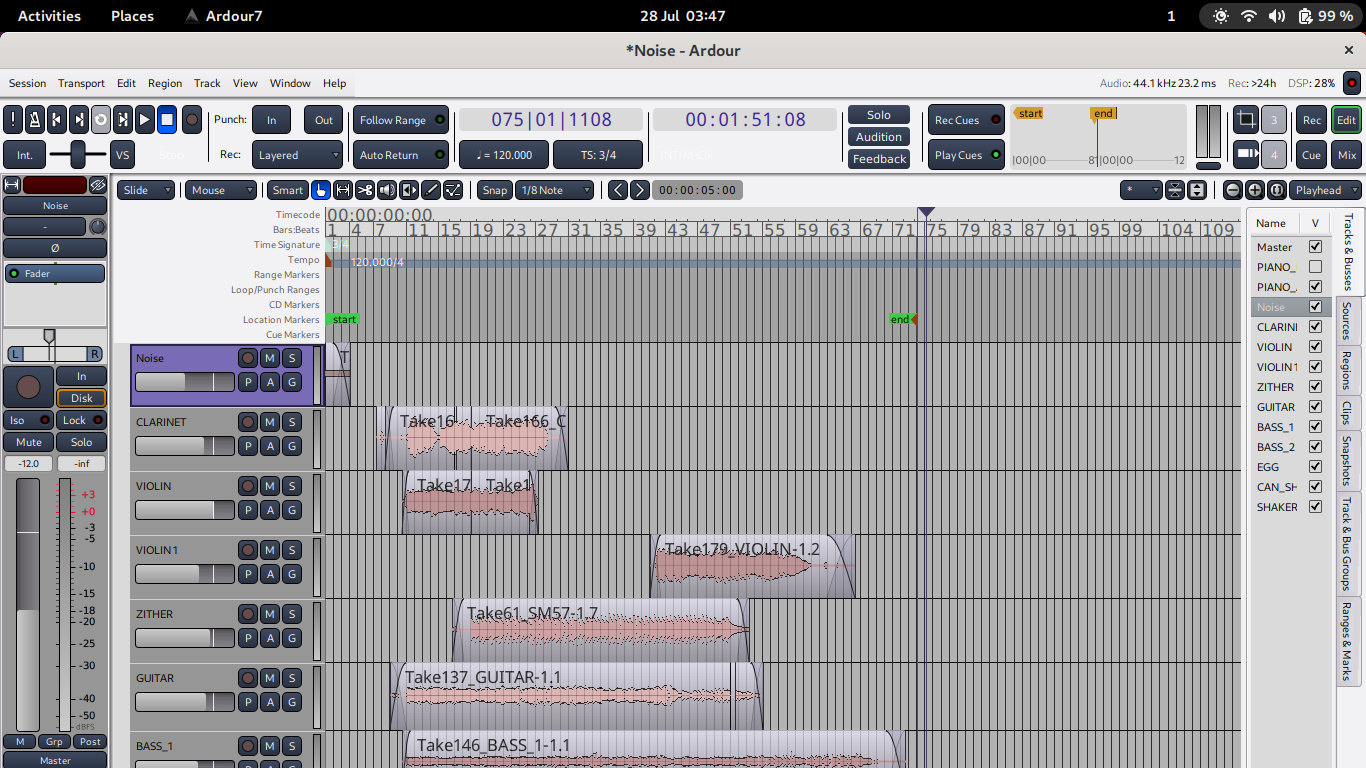This screenshot has width=1366, height=768.
Task: Uncheck visibility for Master track
Action: coord(1315,247)
